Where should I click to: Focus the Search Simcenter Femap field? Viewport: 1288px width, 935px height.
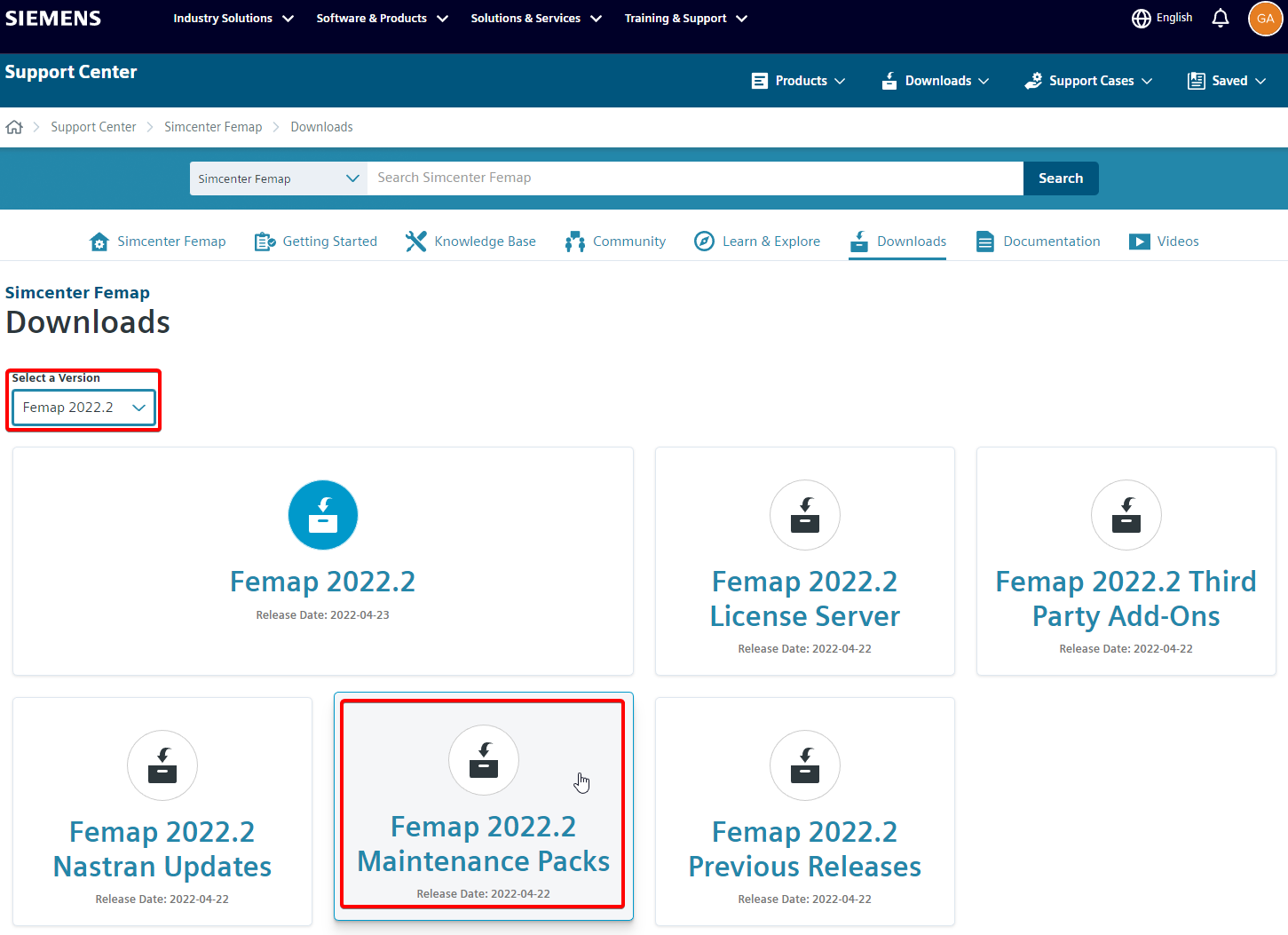(x=695, y=178)
